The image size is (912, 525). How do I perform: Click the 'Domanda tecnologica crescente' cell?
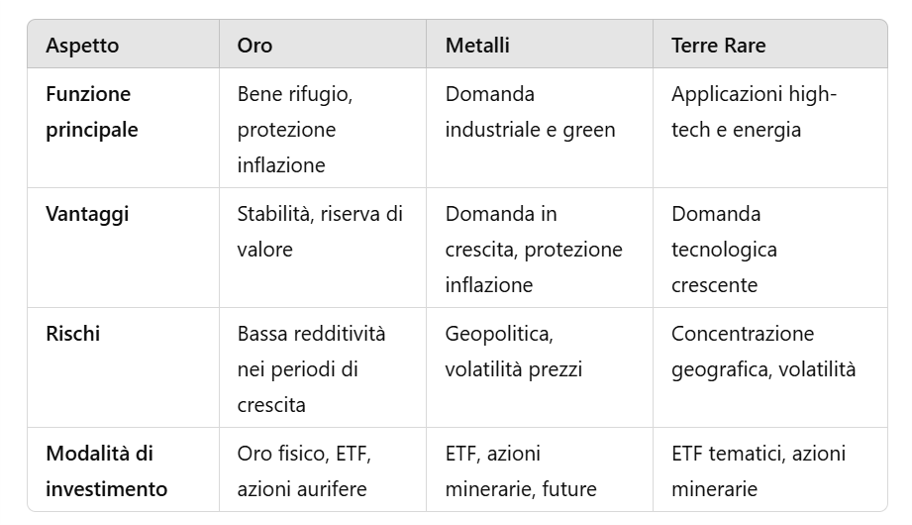pyautogui.click(x=724, y=249)
